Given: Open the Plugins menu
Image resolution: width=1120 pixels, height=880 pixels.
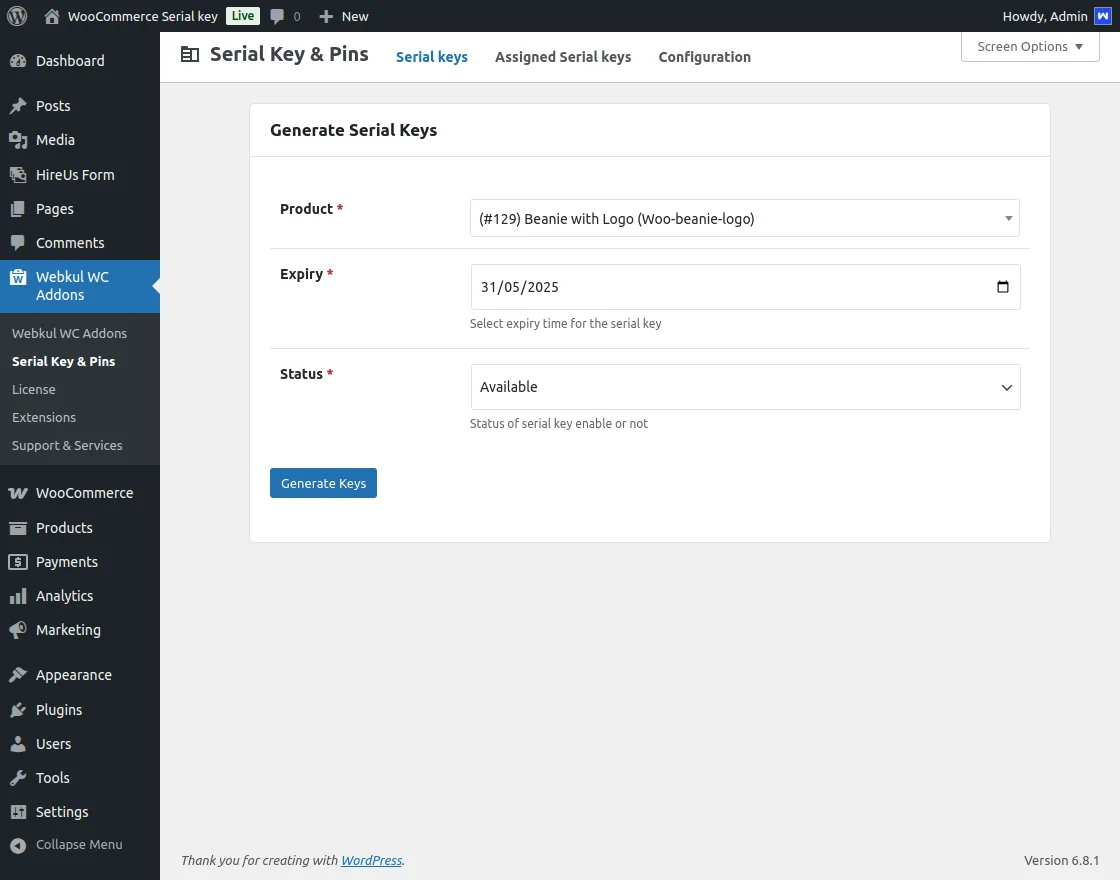Looking at the screenshot, I should [x=59, y=710].
